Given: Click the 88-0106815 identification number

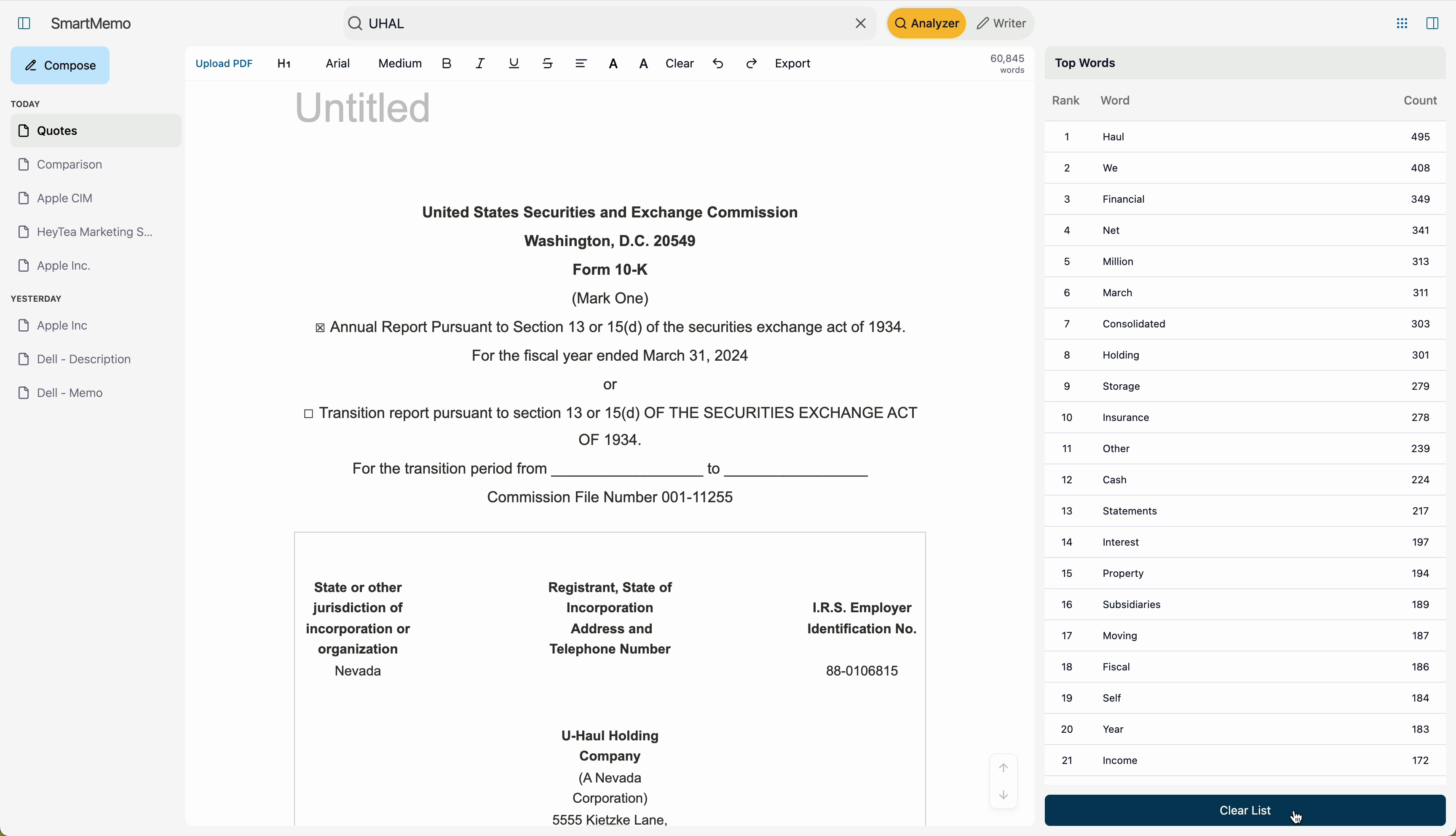Looking at the screenshot, I should pyautogui.click(x=862, y=671).
